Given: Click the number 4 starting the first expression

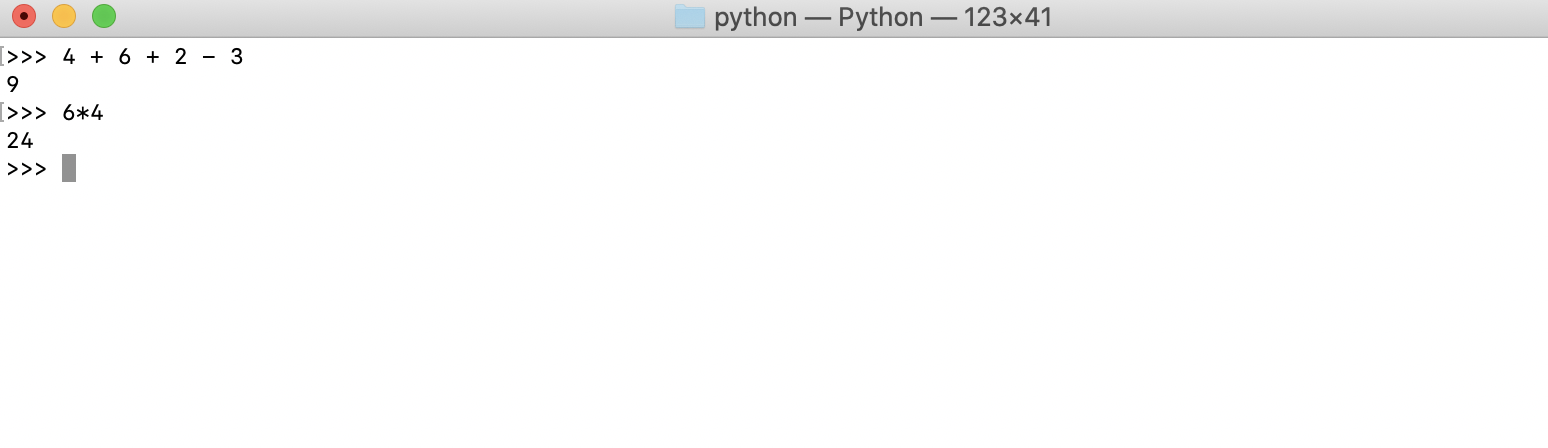Looking at the screenshot, I should click(x=69, y=57).
